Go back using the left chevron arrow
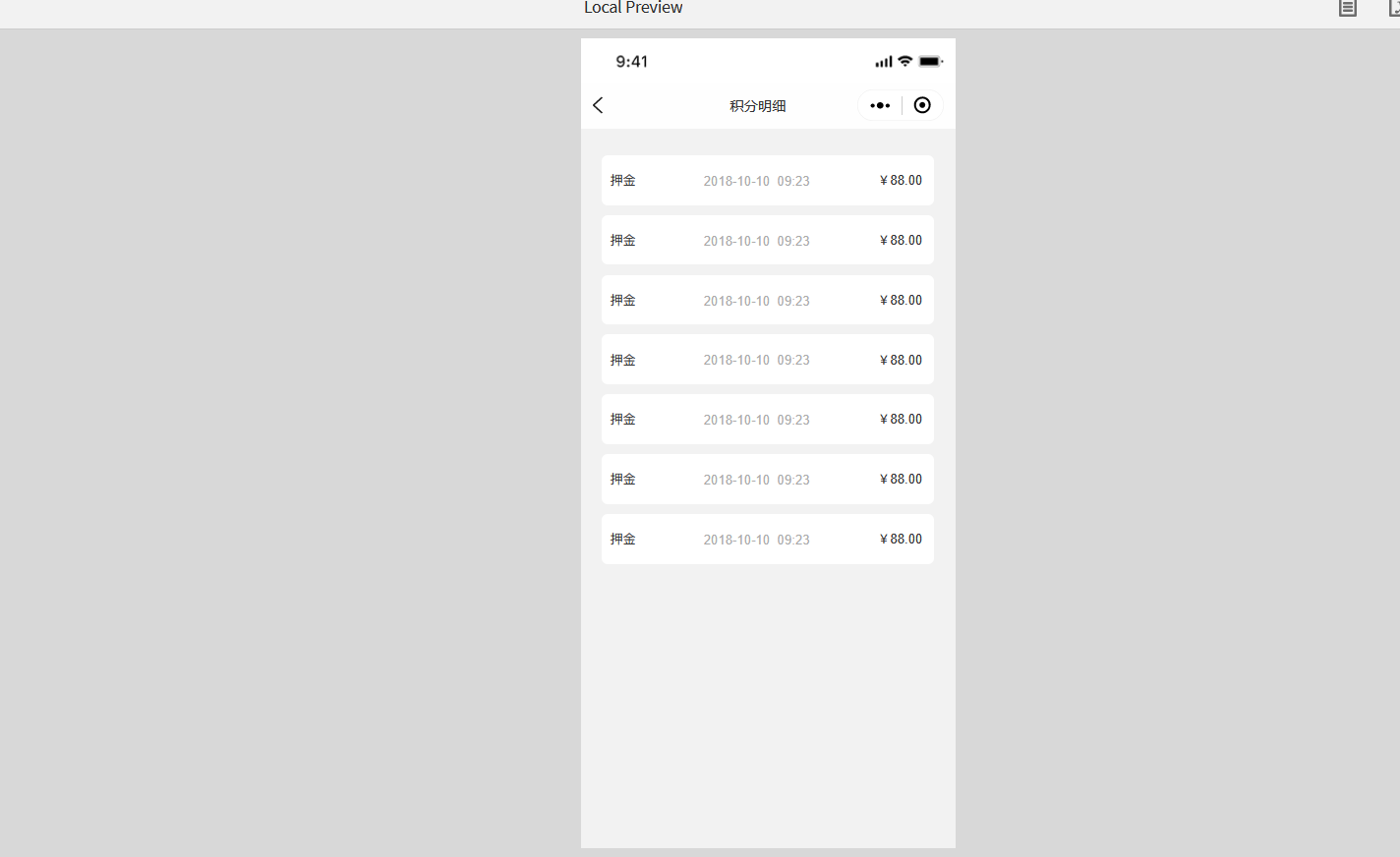Image resolution: width=1400 pixels, height=857 pixels. tap(598, 105)
